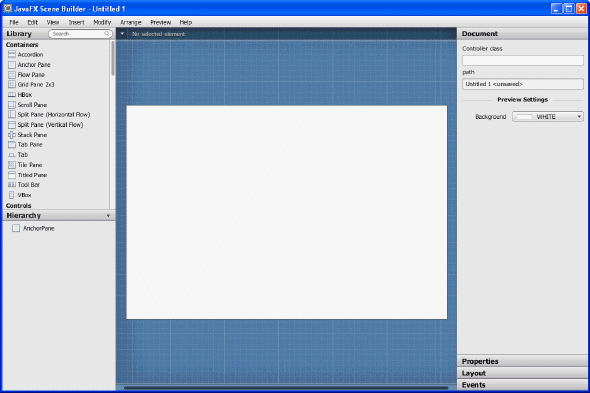Choose the VBox container icon
Image resolution: width=590 pixels, height=393 pixels.
pos(12,195)
